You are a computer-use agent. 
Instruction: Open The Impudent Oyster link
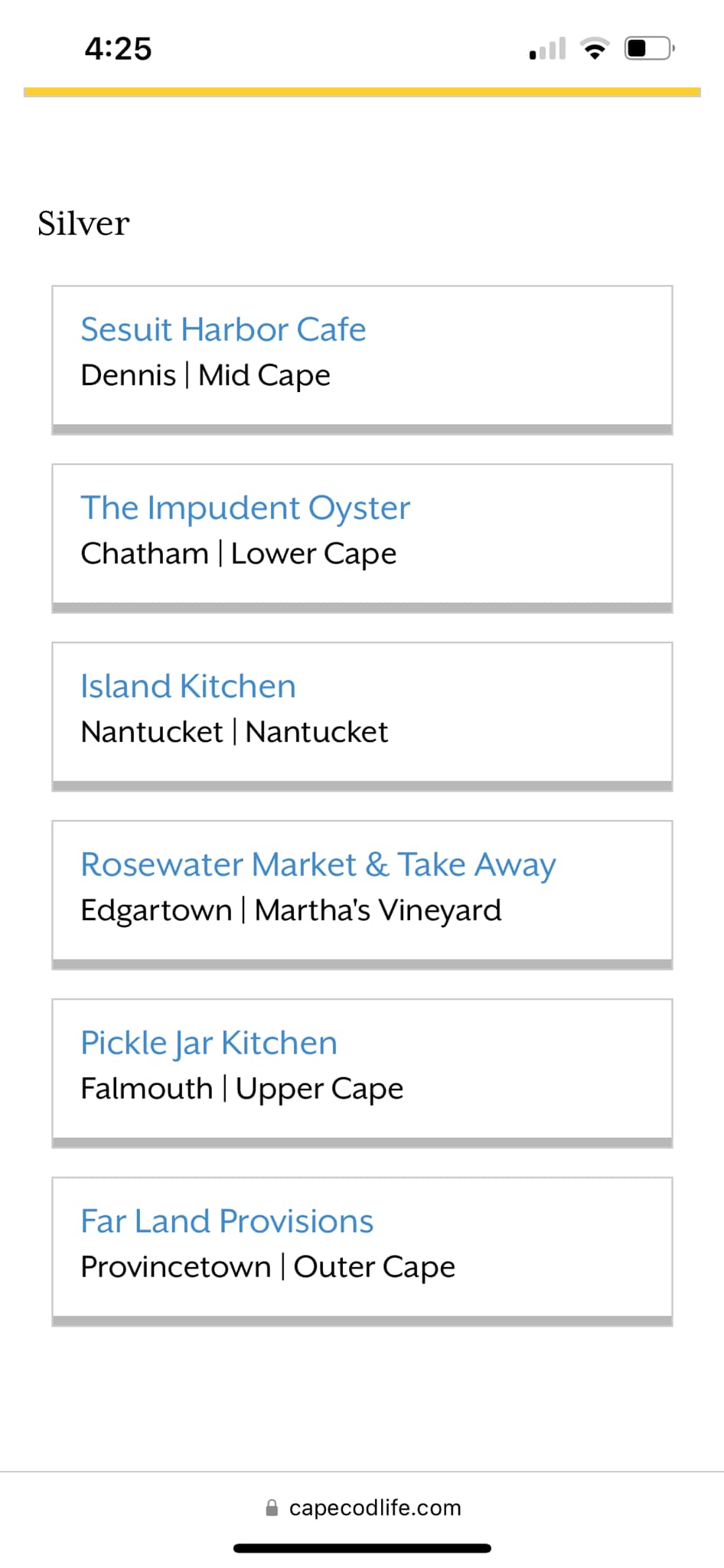(x=246, y=508)
